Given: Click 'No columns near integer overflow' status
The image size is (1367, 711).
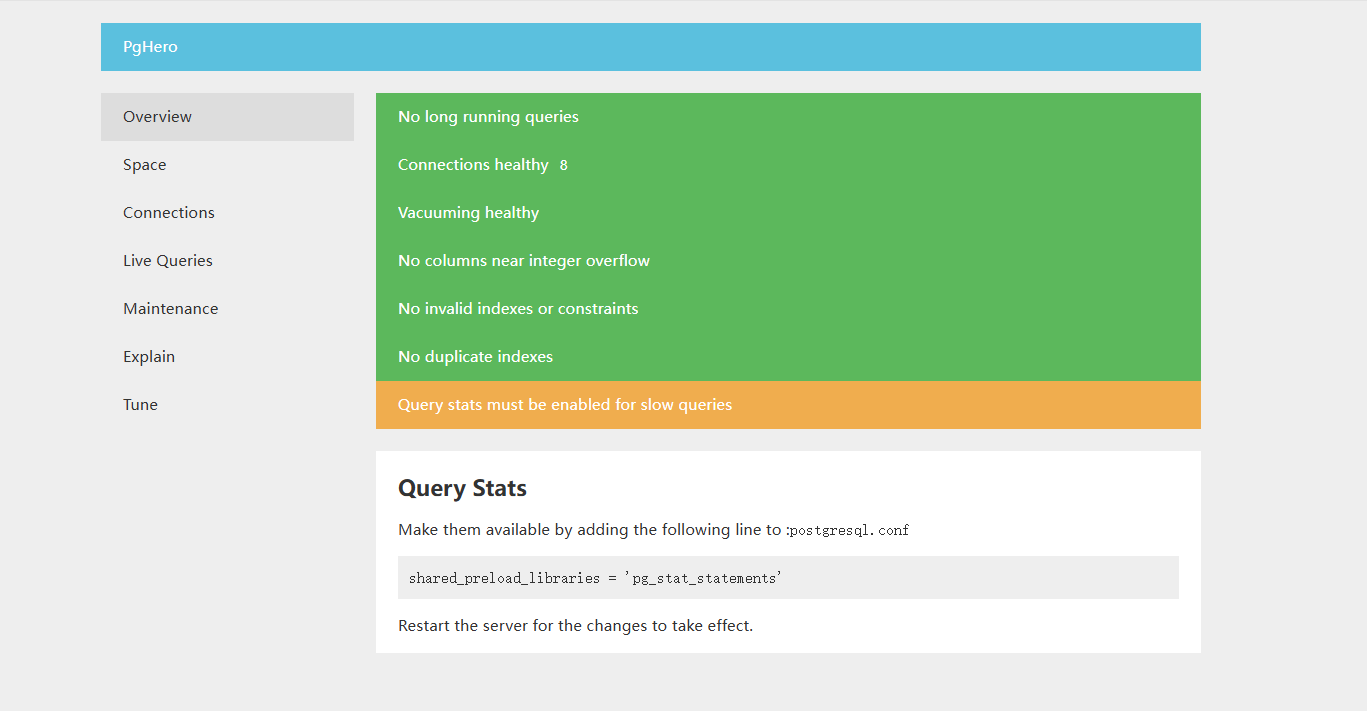Looking at the screenshot, I should [788, 261].
